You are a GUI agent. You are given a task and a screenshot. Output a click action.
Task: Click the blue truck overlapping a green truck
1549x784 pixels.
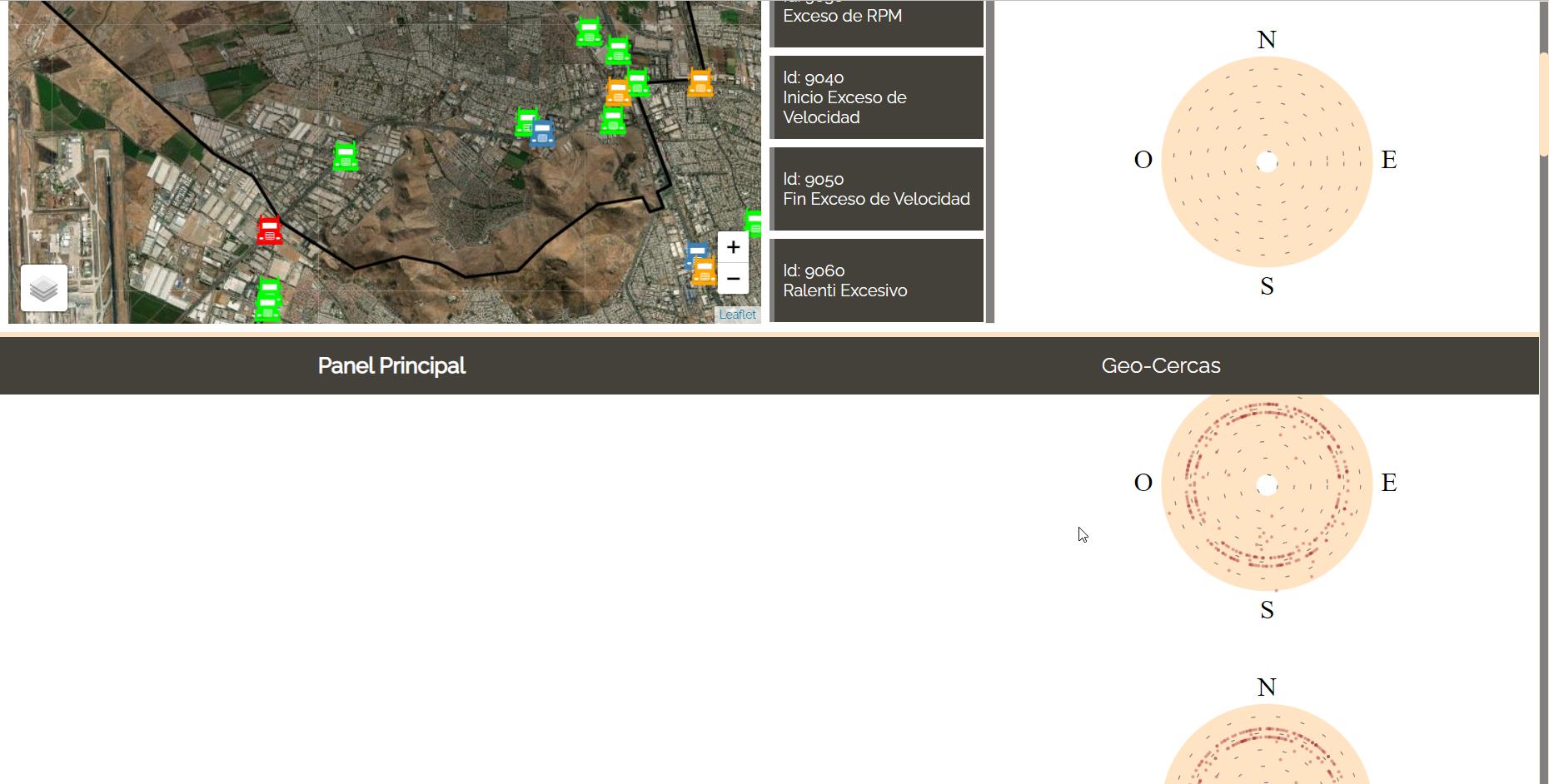click(543, 133)
